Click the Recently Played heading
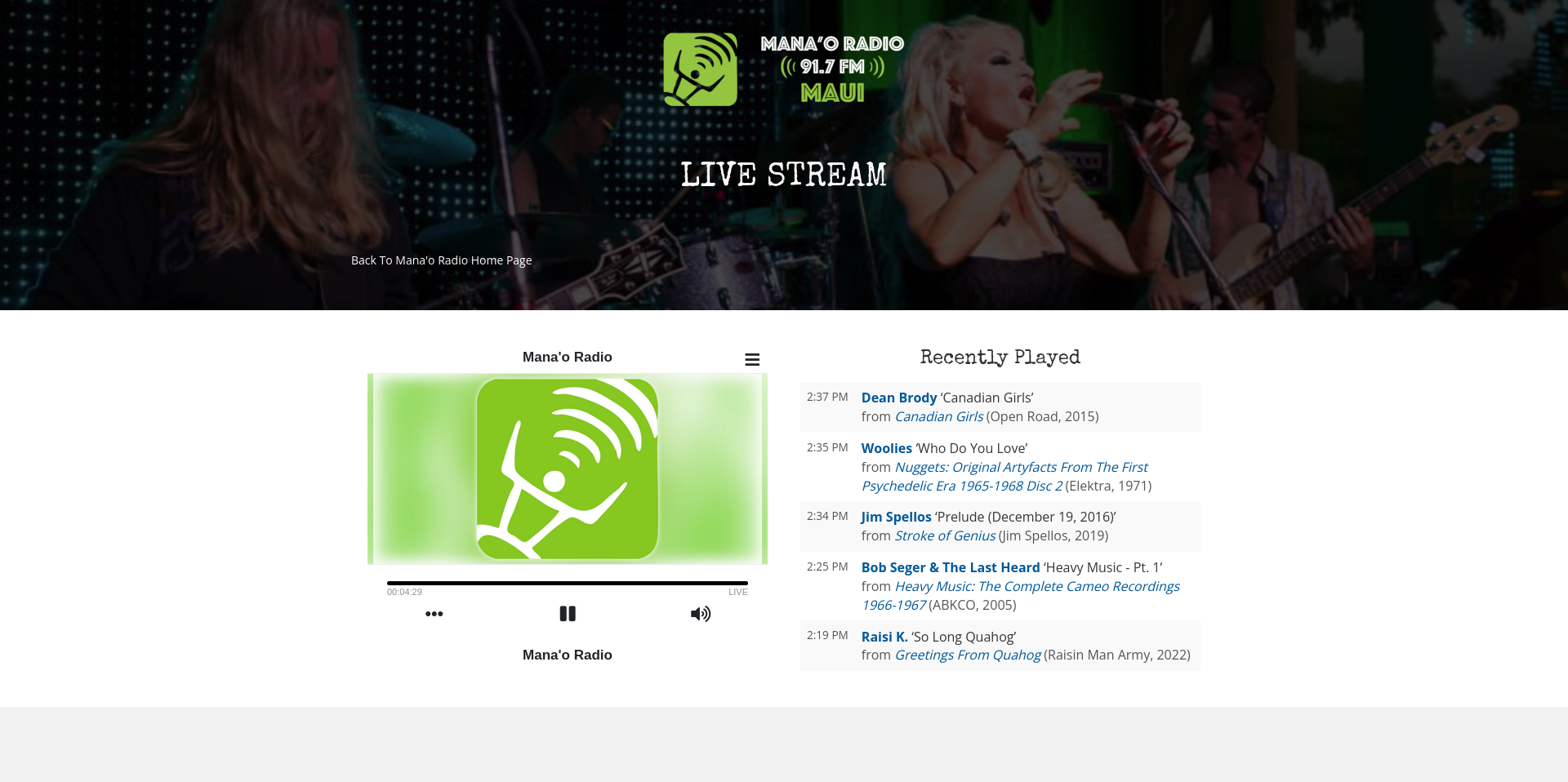The width and height of the screenshot is (1568, 782). (x=1000, y=358)
